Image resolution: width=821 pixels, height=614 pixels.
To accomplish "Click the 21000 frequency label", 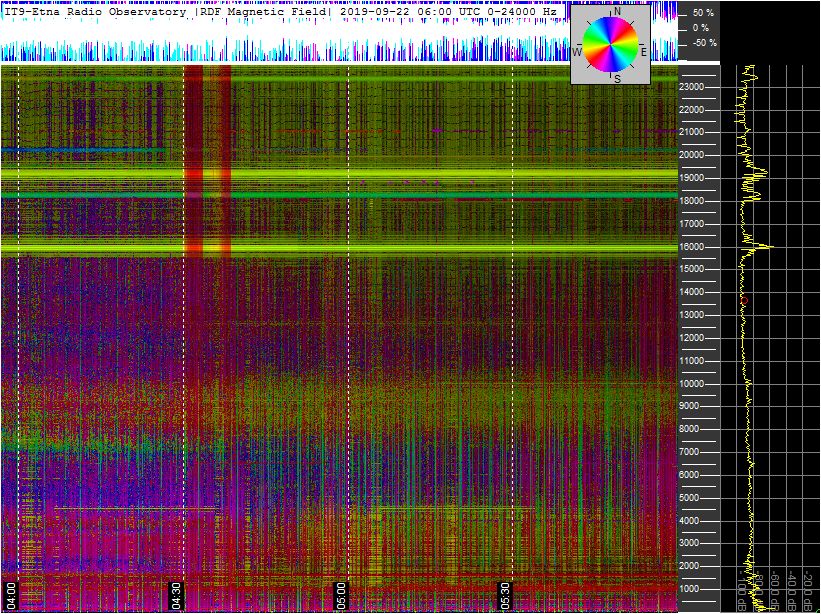I will pyautogui.click(x=692, y=132).
